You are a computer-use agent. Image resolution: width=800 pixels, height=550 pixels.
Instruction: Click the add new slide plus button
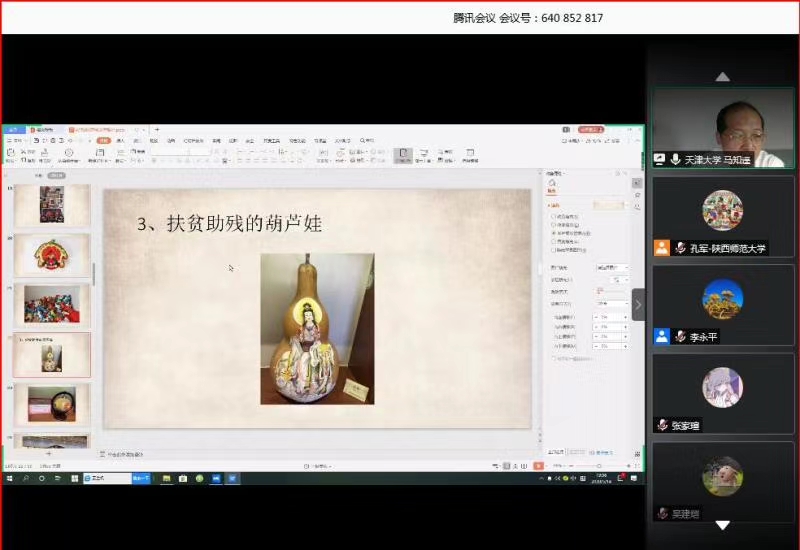[49, 453]
